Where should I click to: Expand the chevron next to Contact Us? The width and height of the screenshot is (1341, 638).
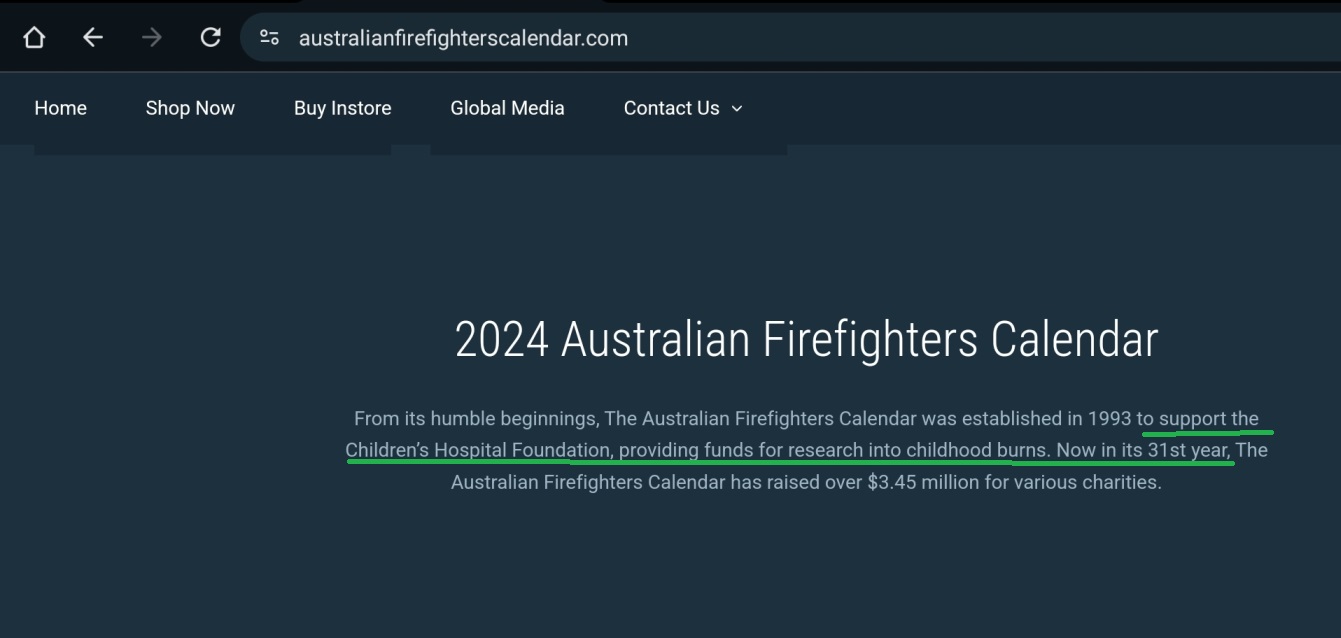[737, 108]
